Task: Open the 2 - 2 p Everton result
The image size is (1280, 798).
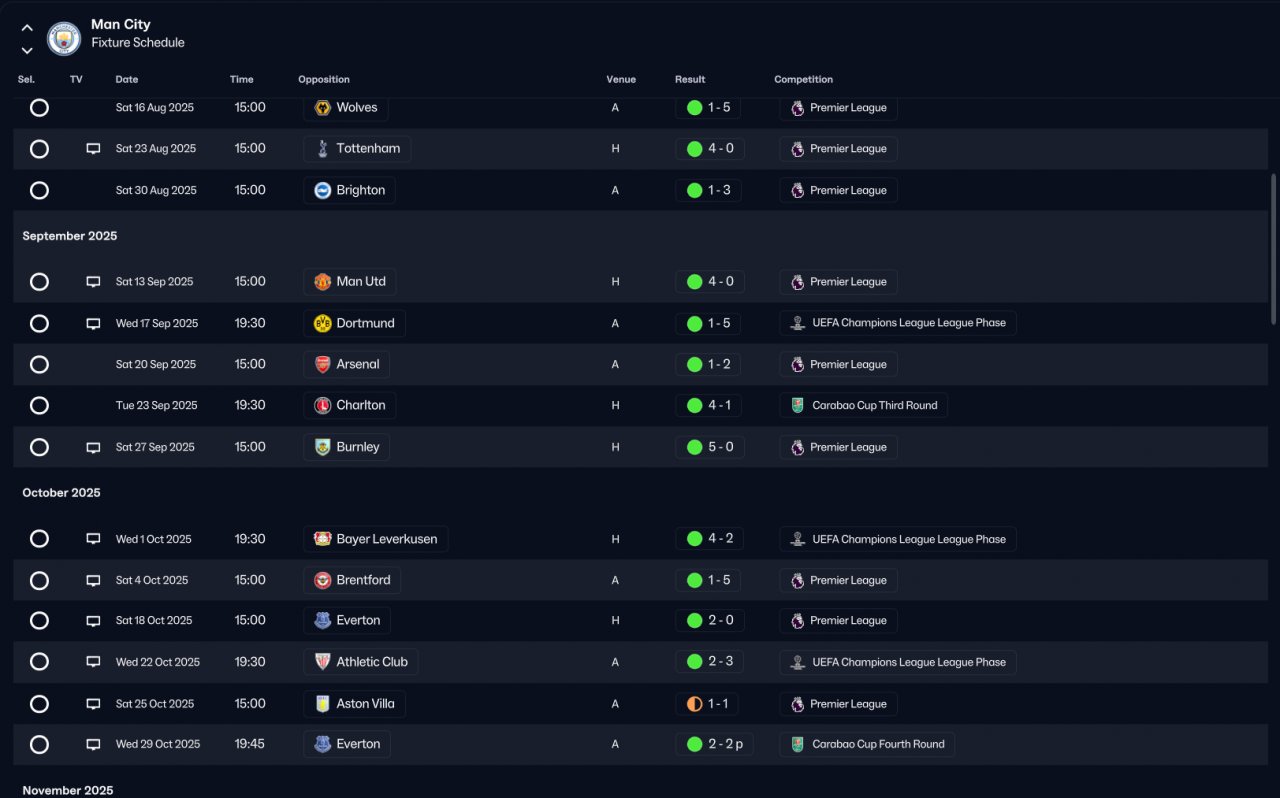Action: (x=717, y=744)
